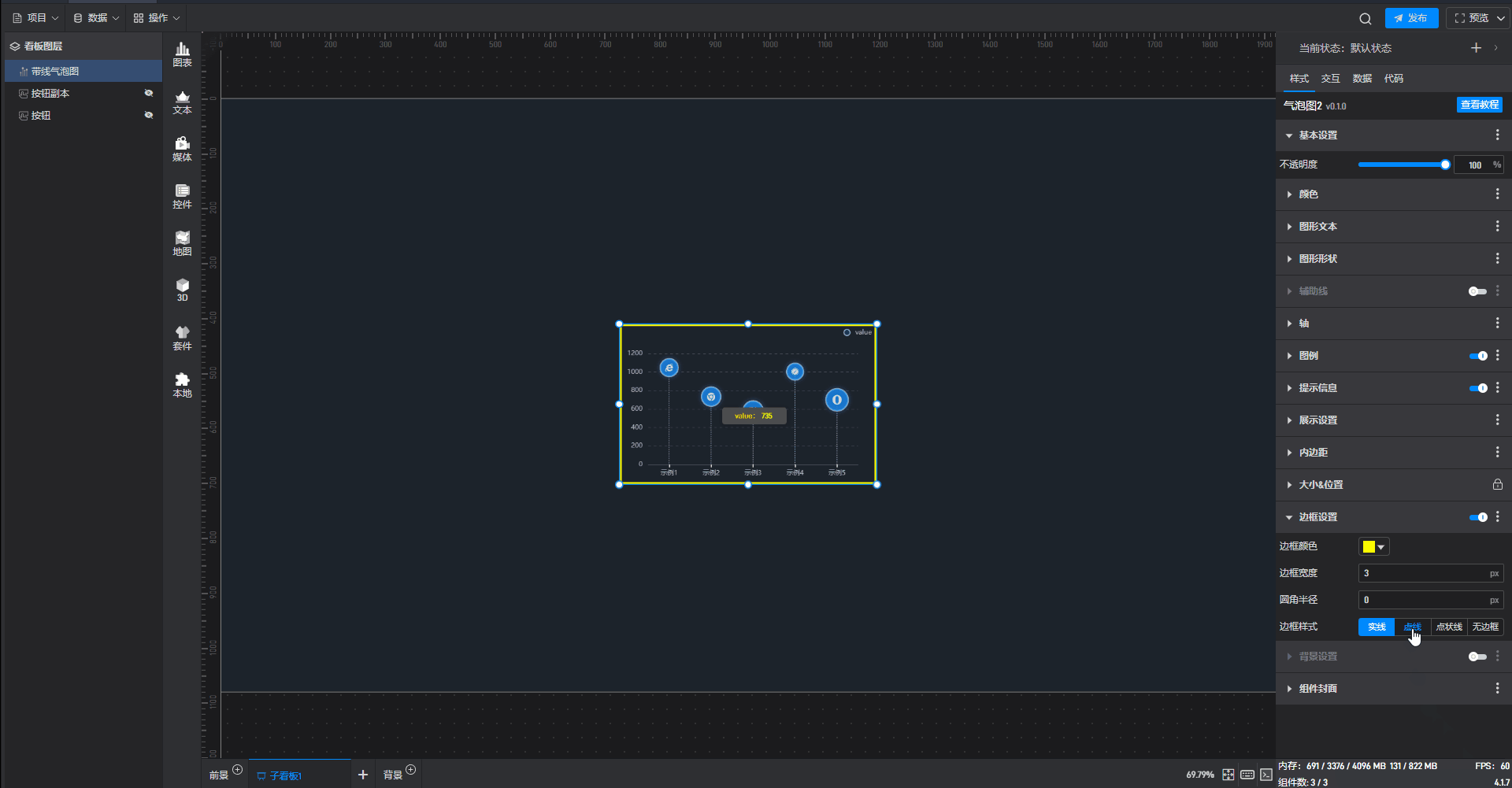This screenshot has height=788, width=1512.
Task: Open the 文本 text components panel
Action: click(182, 102)
